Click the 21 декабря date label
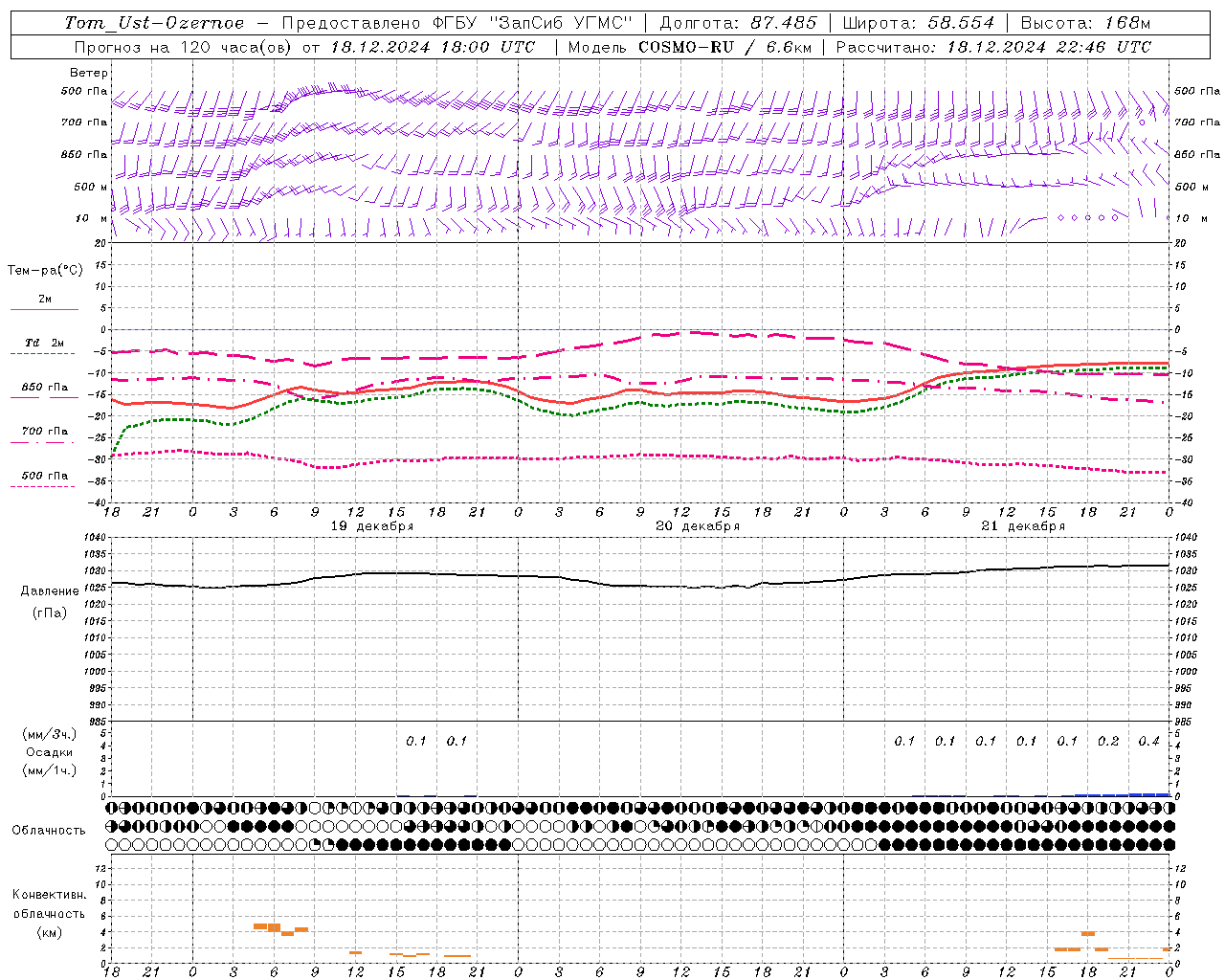The width and height of the screenshot is (1225, 980). point(1023,526)
